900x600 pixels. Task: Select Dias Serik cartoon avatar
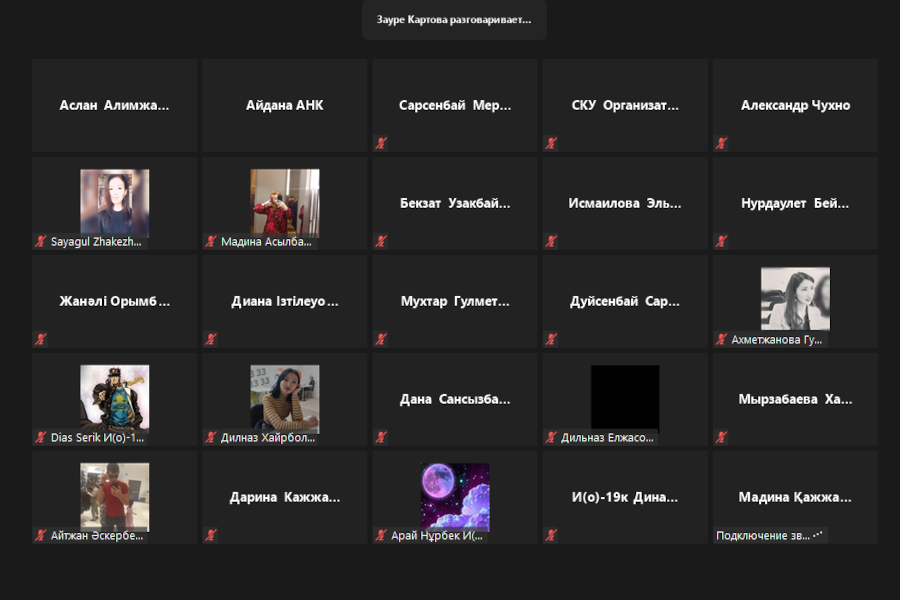click(x=115, y=398)
